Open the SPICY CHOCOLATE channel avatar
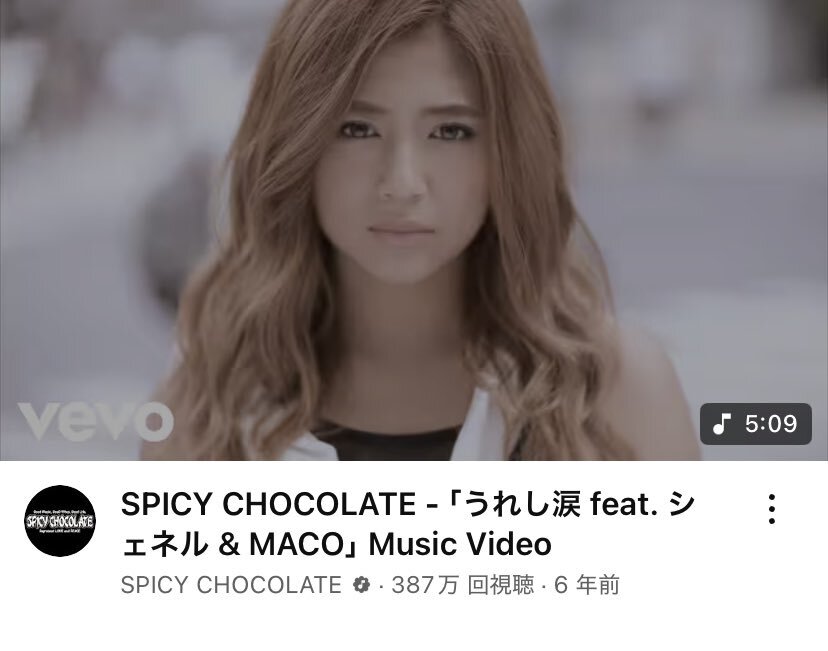Image resolution: width=828 pixels, height=651 pixels. [60, 521]
